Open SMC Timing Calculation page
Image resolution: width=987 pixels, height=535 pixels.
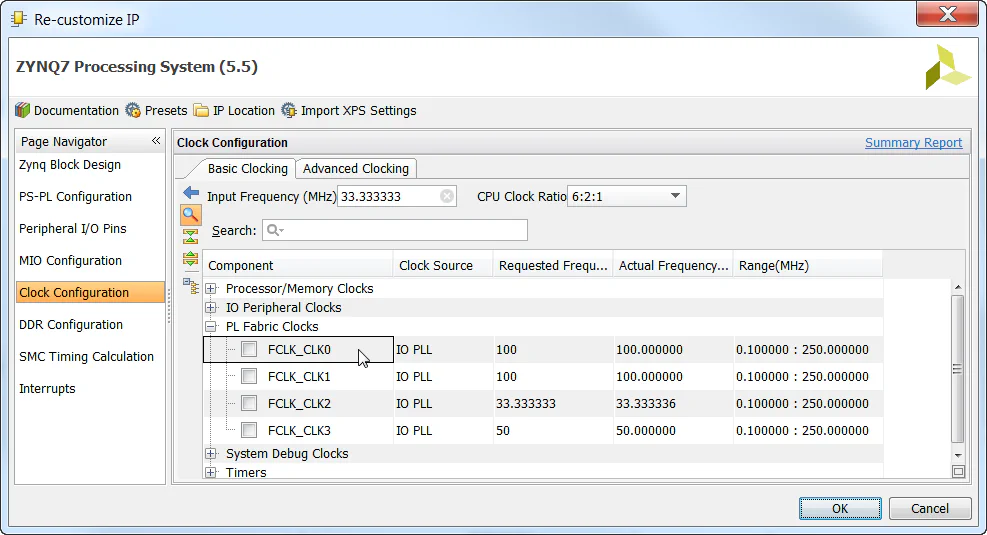(x=86, y=357)
